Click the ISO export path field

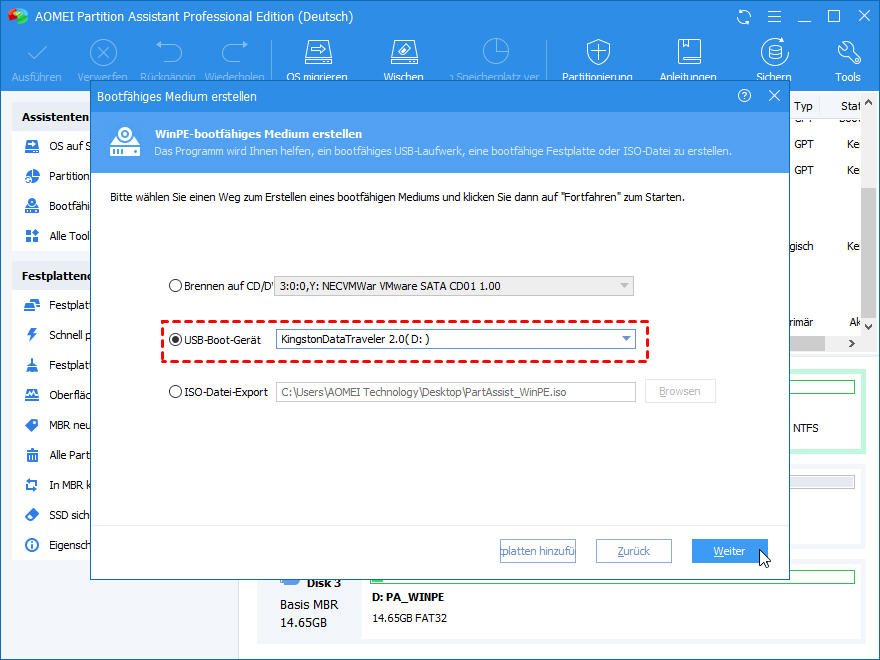pos(456,392)
